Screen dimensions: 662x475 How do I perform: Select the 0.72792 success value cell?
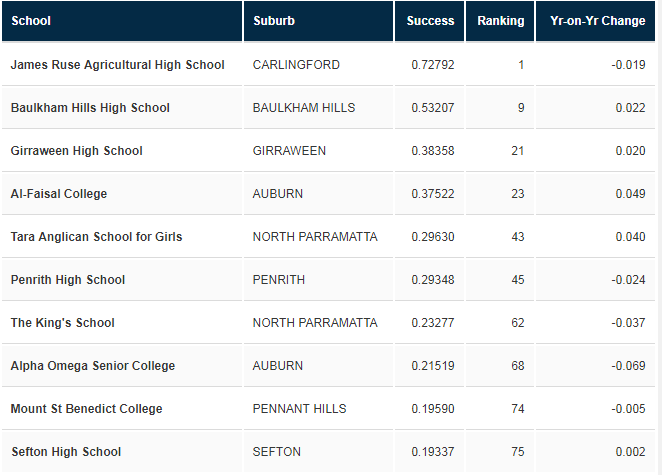(429, 65)
